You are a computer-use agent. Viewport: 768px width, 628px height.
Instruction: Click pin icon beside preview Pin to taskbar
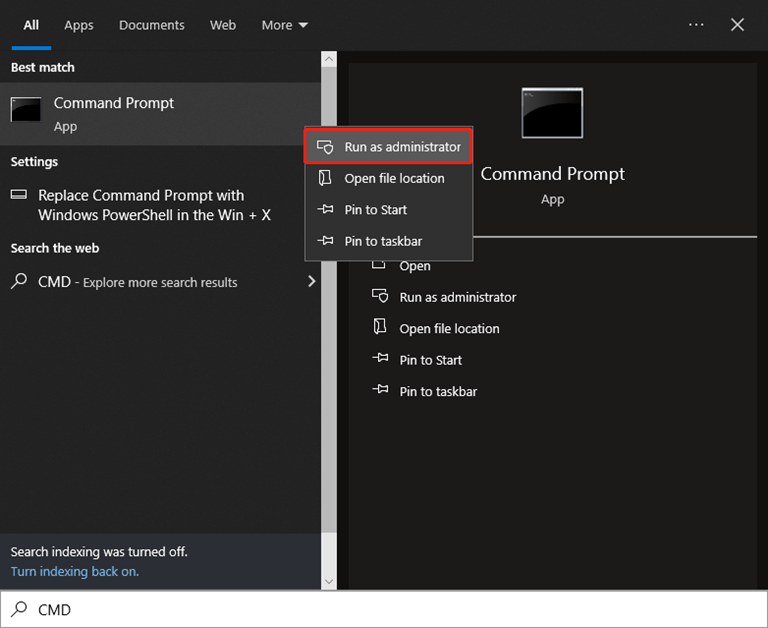point(380,390)
